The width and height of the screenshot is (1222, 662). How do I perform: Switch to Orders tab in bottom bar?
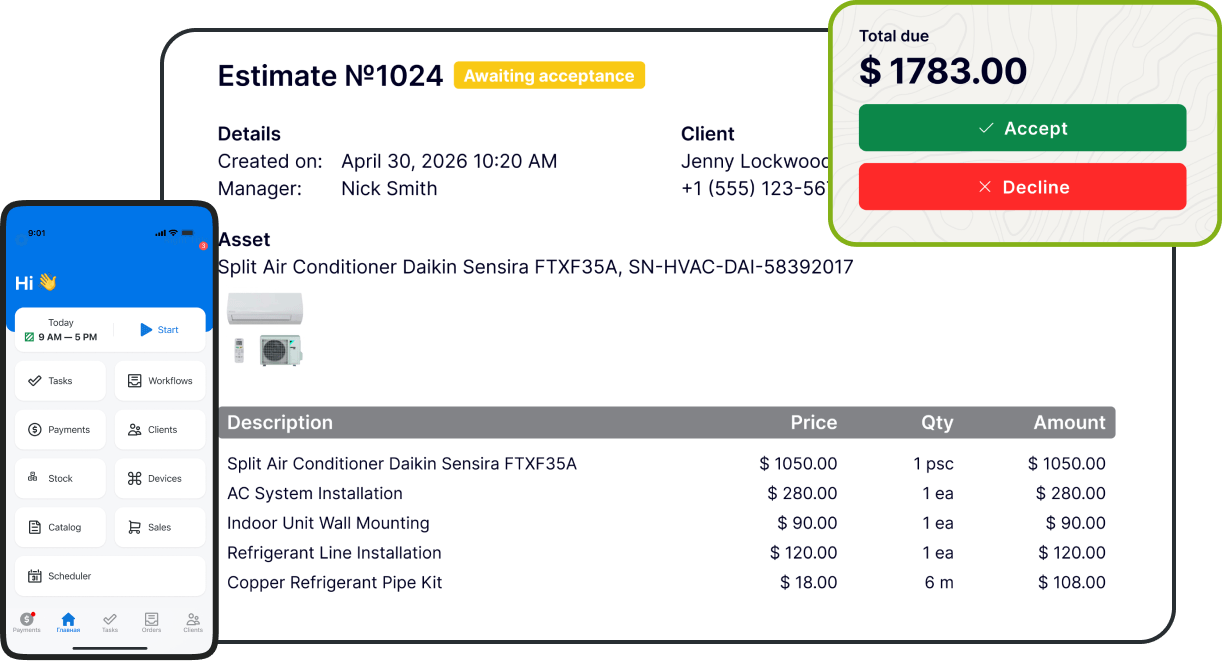tap(151, 623)
